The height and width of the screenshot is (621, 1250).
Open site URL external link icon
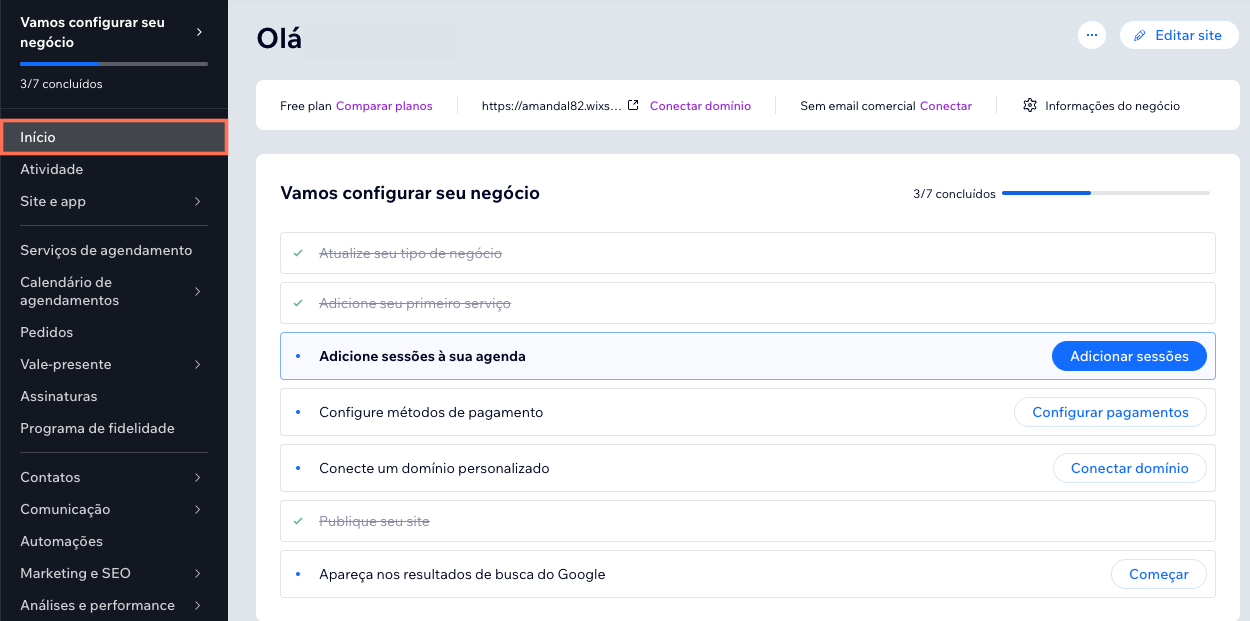[633, 105]
